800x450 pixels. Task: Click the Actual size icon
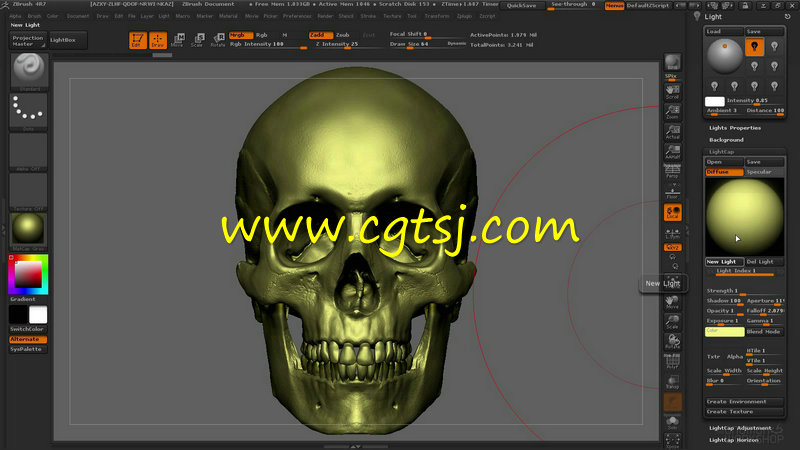tap(672, 132)
